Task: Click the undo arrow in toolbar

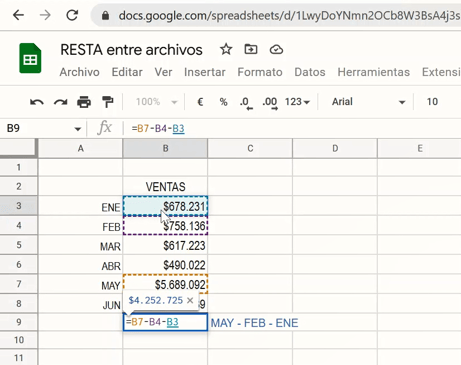Action: (36, 102)
